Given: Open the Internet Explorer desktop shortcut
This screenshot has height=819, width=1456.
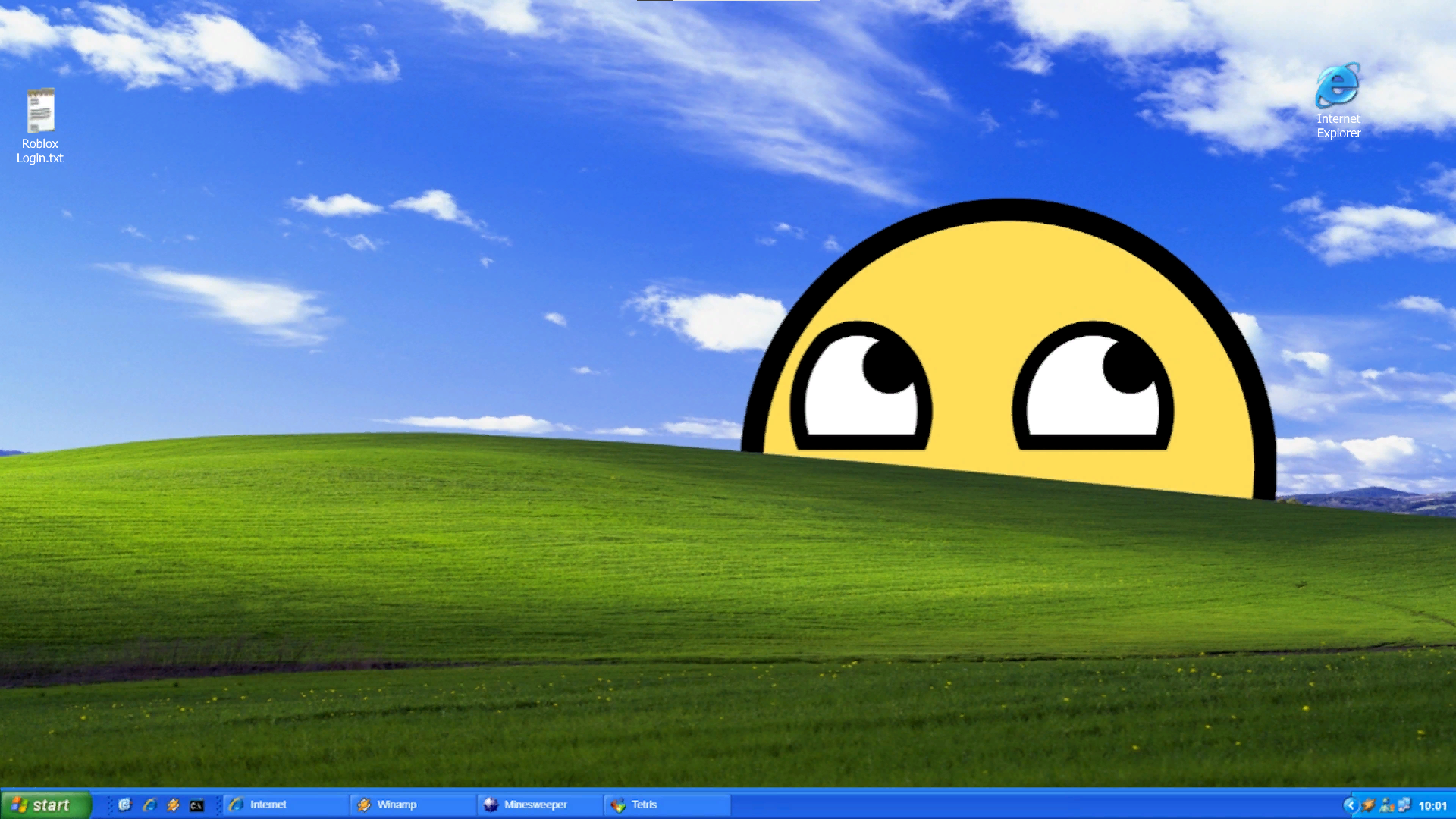Looking at the screenshot, I should (1338, 102).
